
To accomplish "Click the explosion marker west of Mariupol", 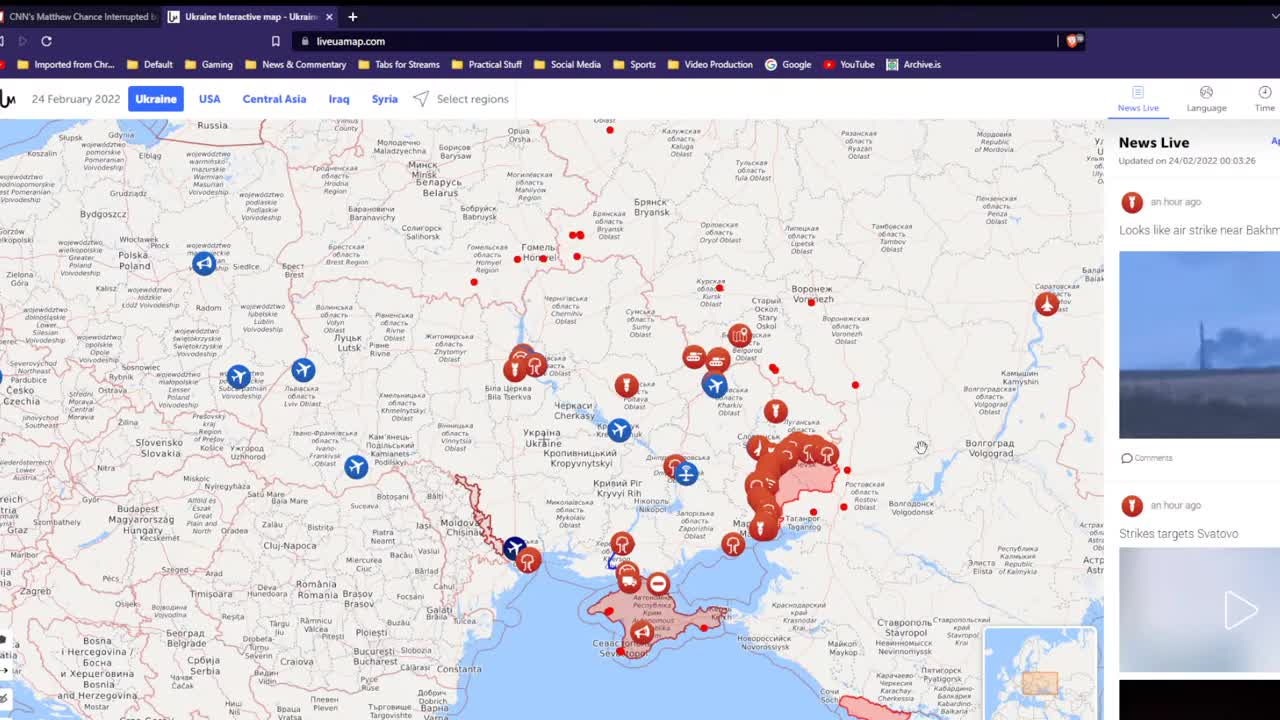I will pyautogui.click(x=733, y=545).
